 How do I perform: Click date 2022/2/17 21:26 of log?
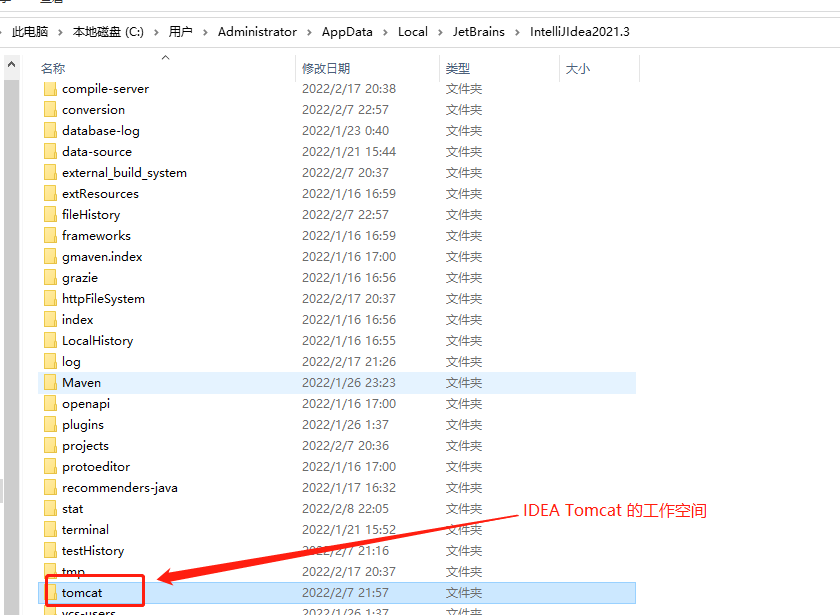349,362
